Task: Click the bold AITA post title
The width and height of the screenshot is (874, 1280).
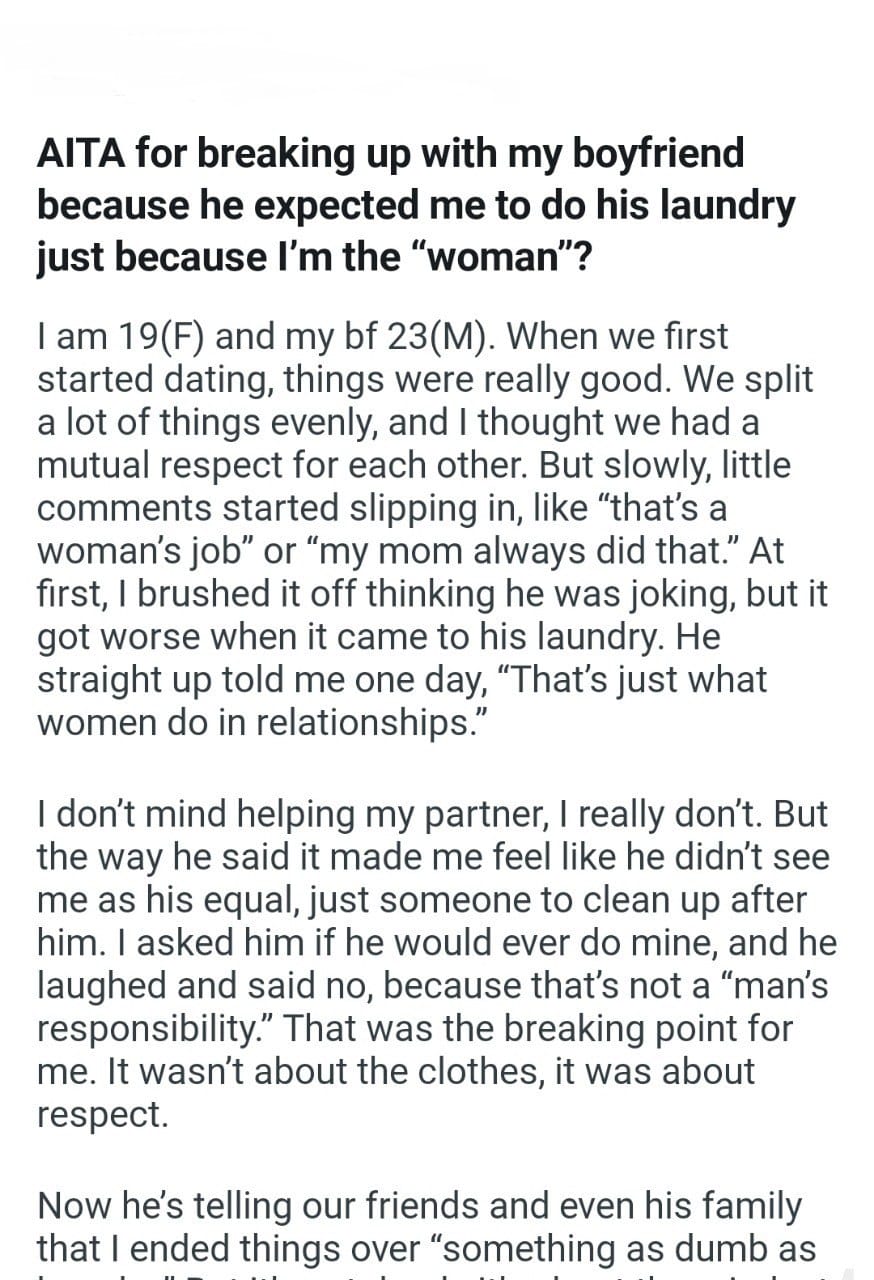Action: 415,205
